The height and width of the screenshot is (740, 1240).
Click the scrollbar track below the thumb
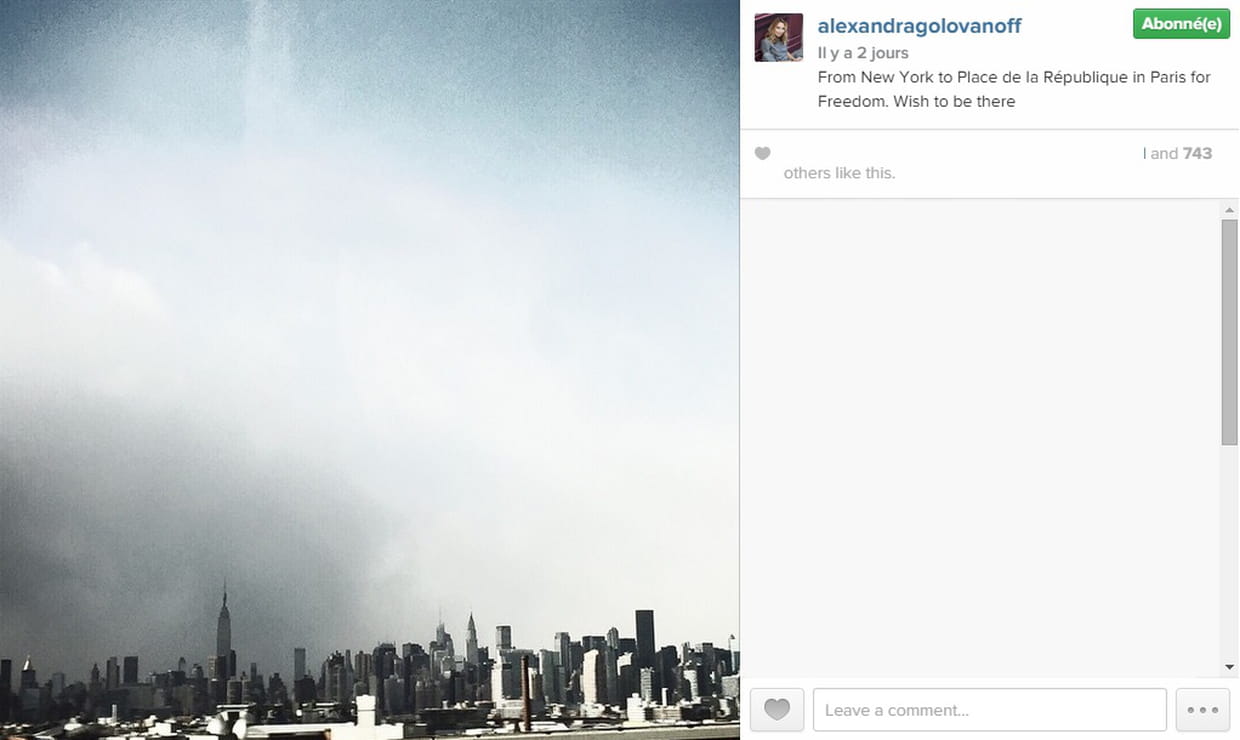pos(1230,551)
